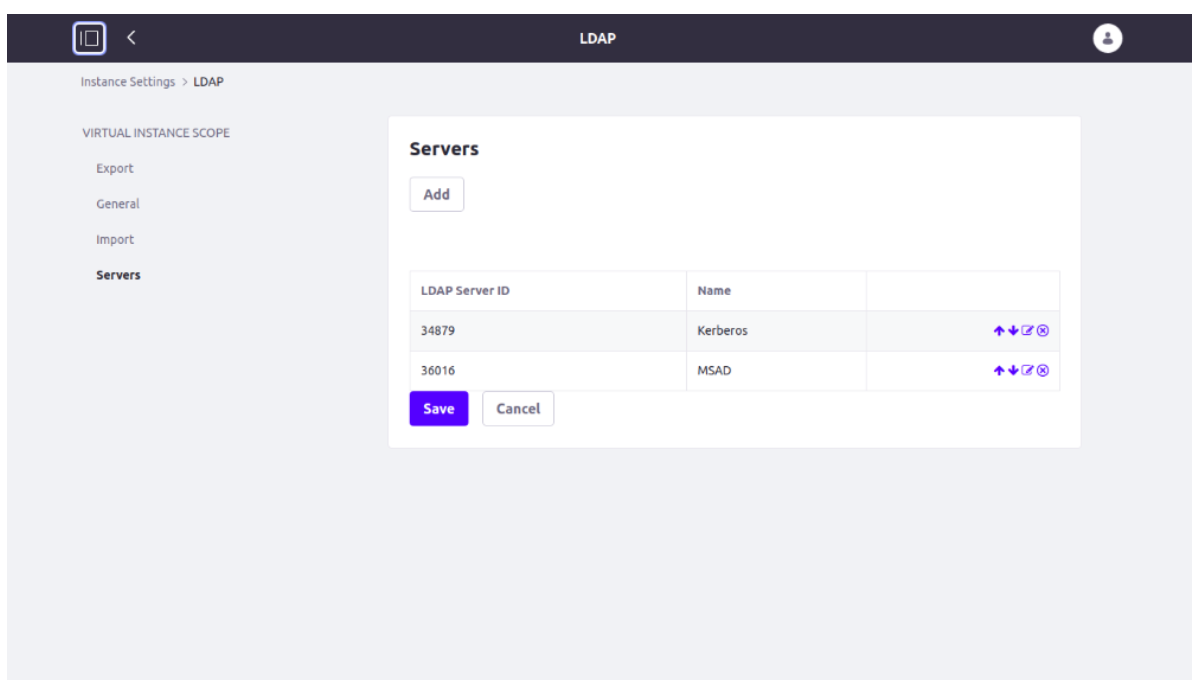Click the Servers panel heading
1204x697 pixels.
[444, 149]
